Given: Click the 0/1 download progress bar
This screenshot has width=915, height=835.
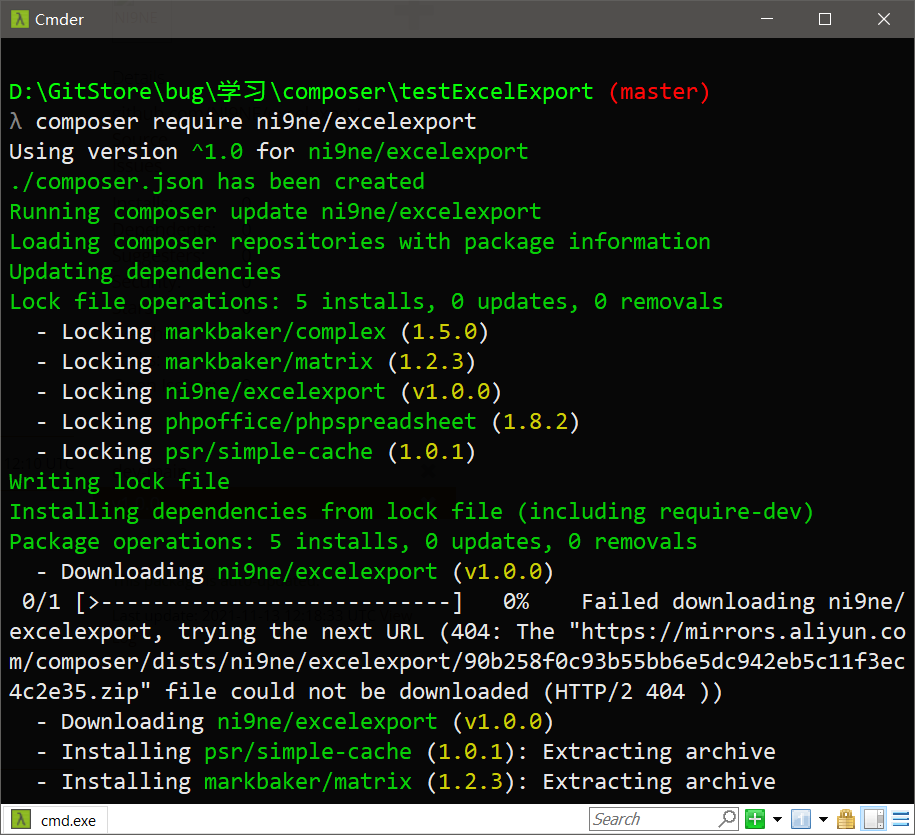Looking at the screenshot, I should point(268,602).
